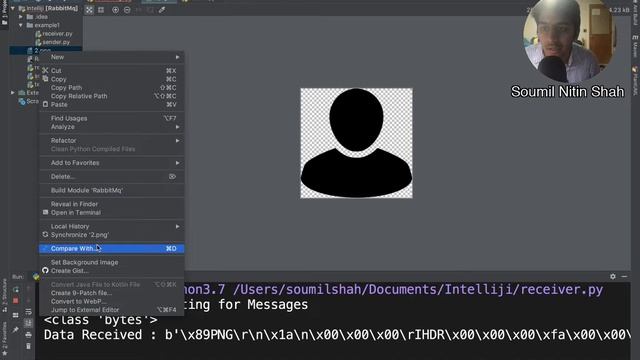Image resolution: width=640 pixels, height=360 pixels.
Task: Open the Analyze submenu
Action: coord(111,127)
